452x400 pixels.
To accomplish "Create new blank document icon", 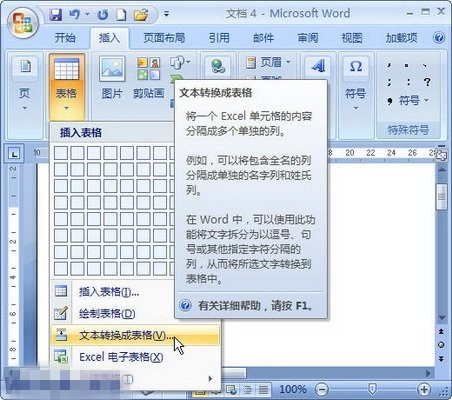I will tap(122, 15).
